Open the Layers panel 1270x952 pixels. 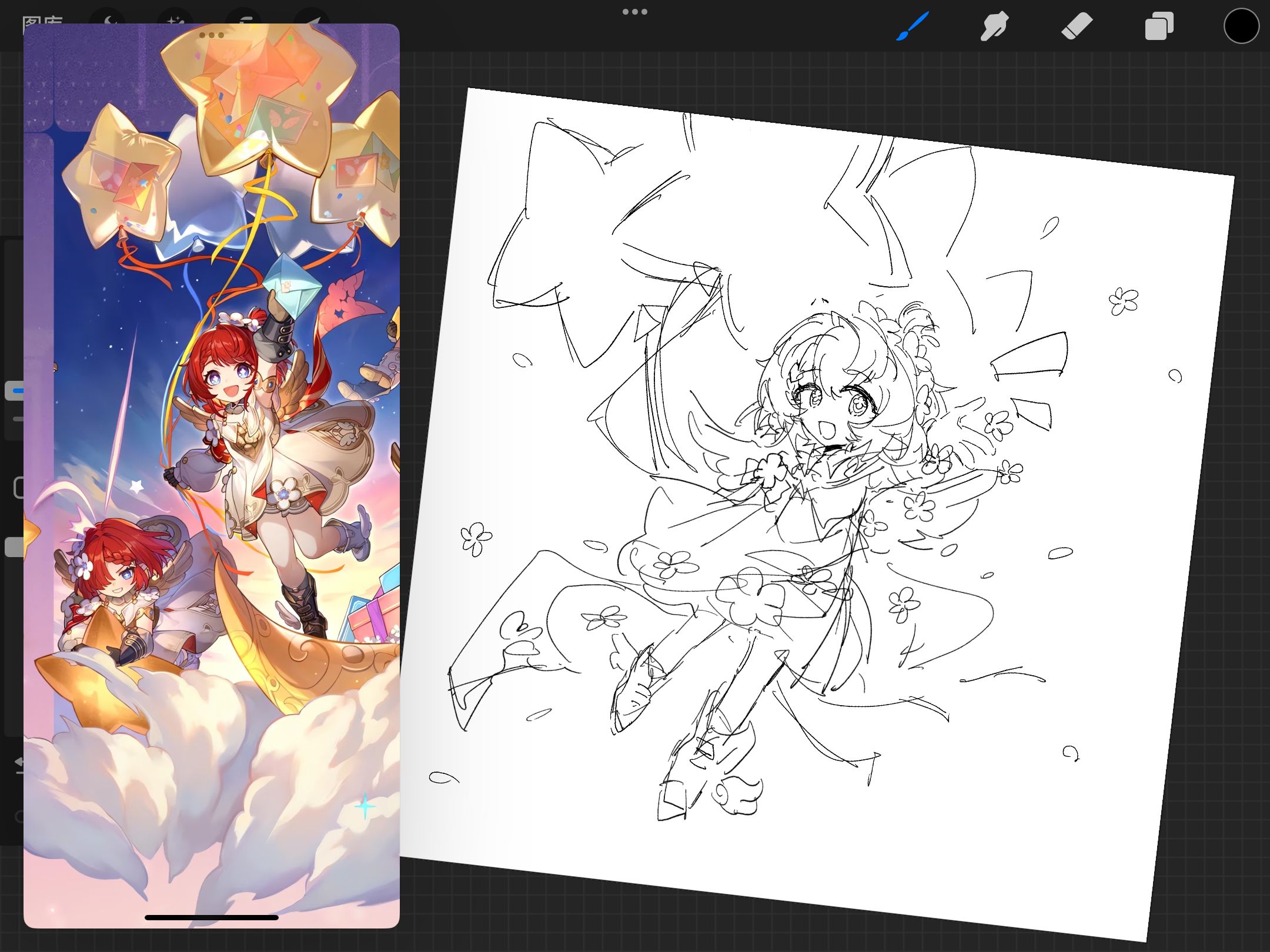[1159, 26]
